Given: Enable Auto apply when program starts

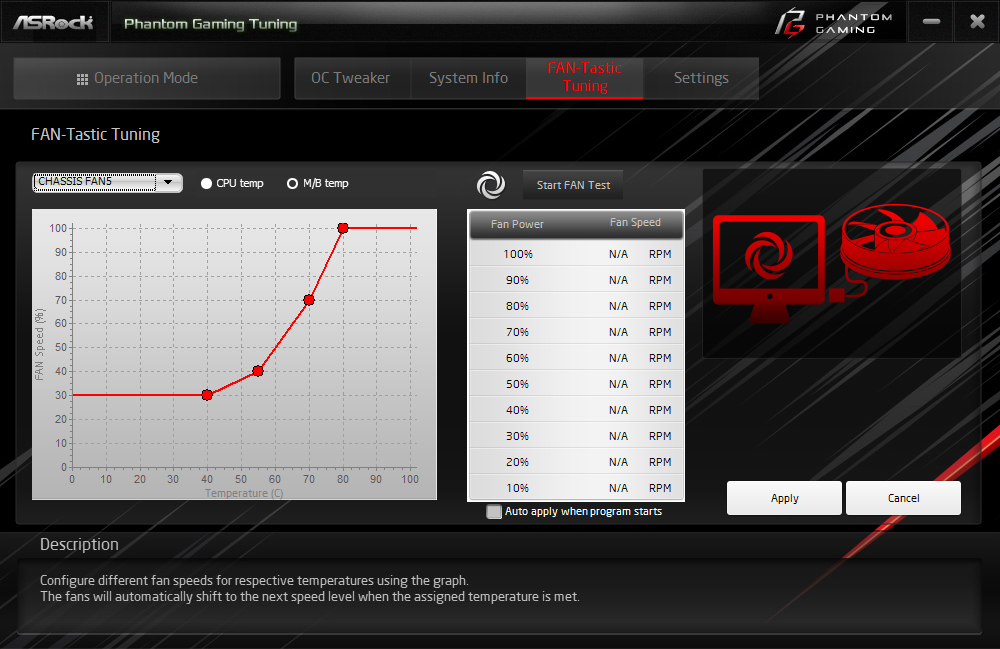Looking at the screenshot, I should [494, 511].
